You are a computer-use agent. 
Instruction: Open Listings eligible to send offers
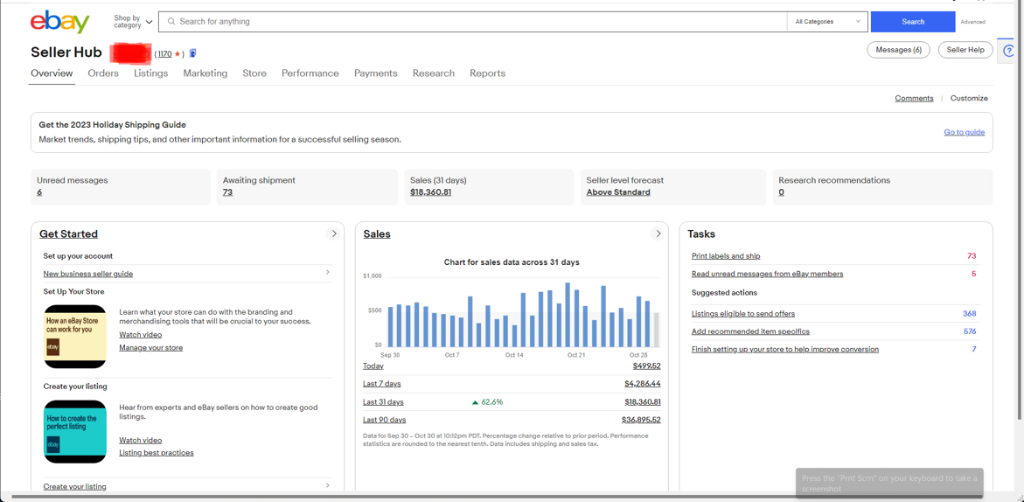click(743, 314)
